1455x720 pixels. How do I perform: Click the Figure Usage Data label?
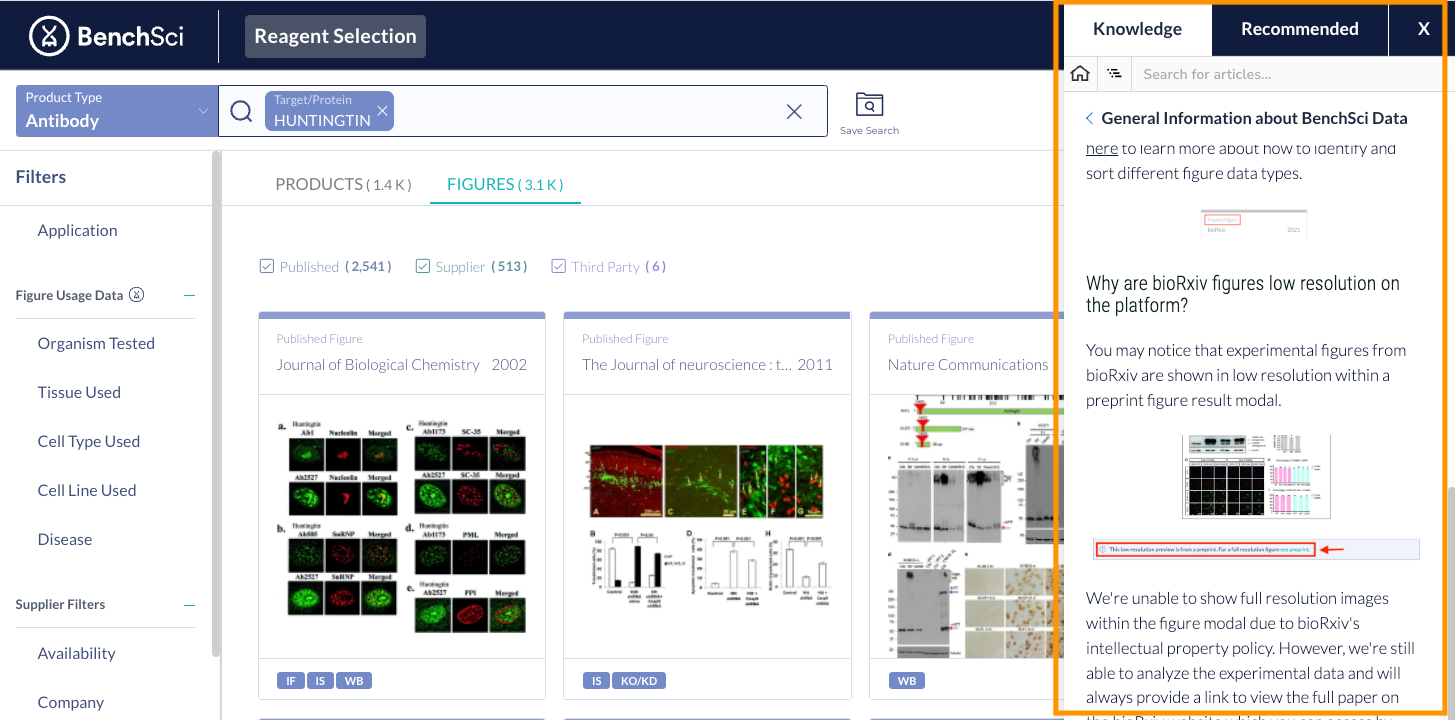pyautogui.click(x=69, y=296)
